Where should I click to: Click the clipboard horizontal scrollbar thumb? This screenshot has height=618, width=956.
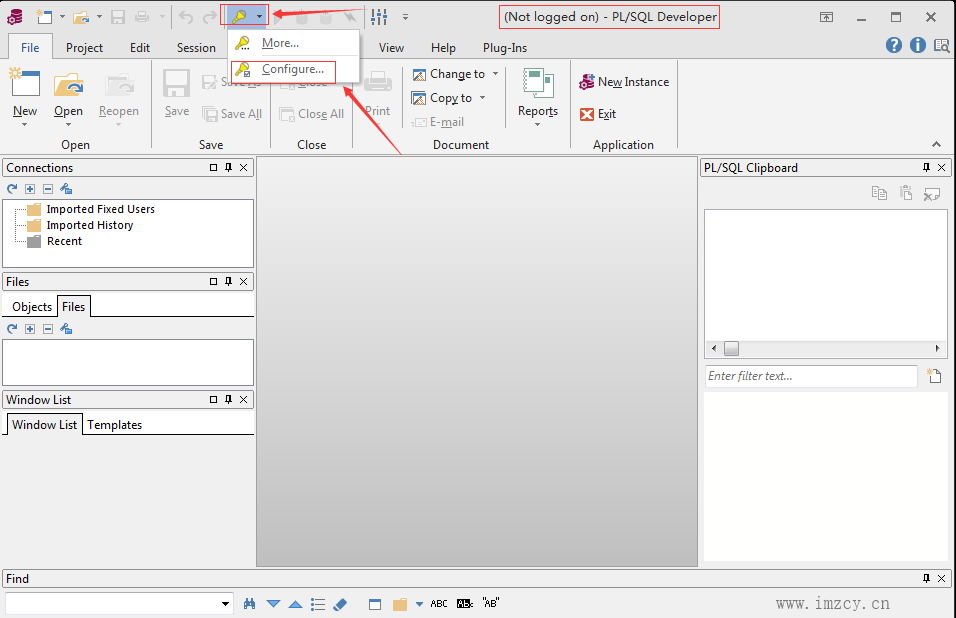[731, 349]
